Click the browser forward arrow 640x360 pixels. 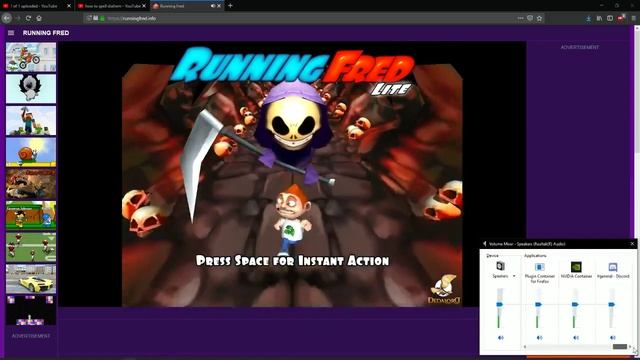click(17, 18)
